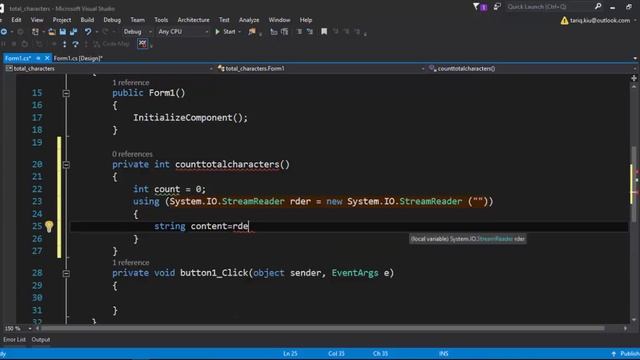The image size is (640, 360).
Task: Click the Publish button in status bar
Action: click(626, 353)
